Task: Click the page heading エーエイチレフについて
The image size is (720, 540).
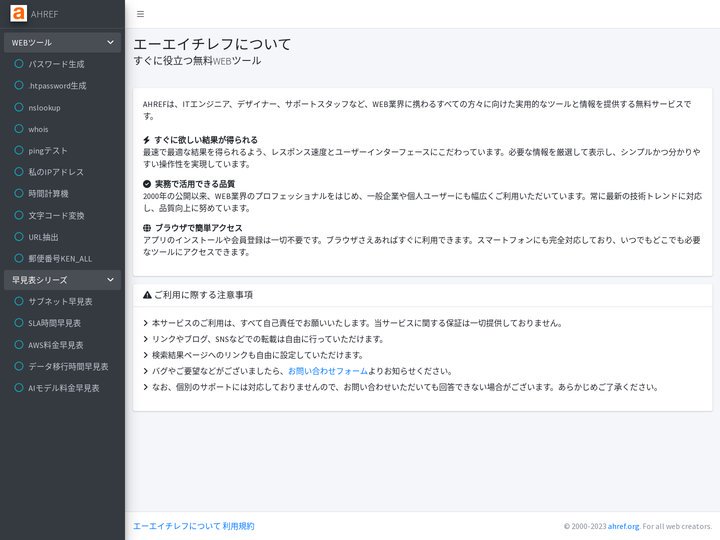Action: coord(212,44)
